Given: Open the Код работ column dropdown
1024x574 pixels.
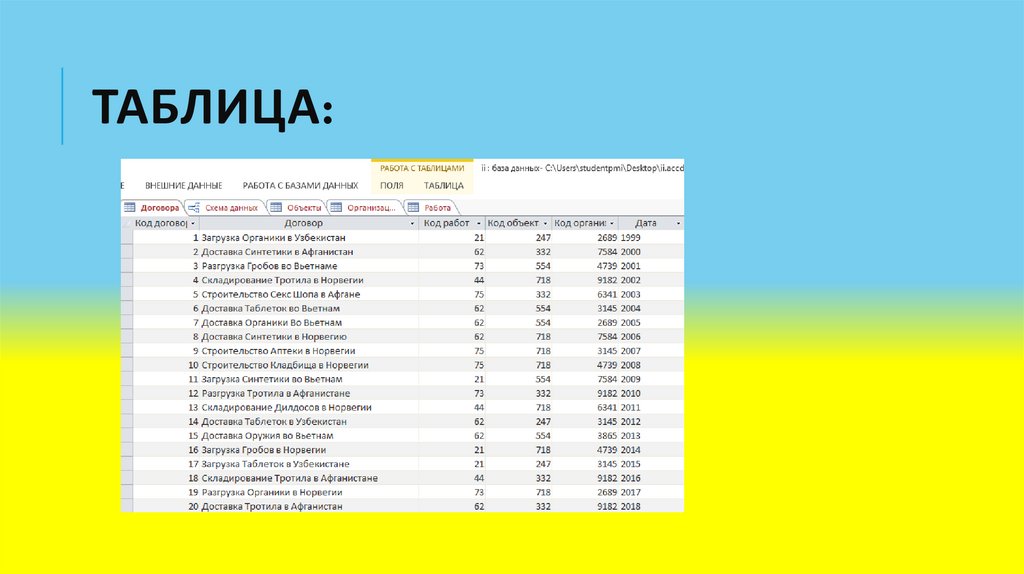Looking at the screenshot, I should click(x=478, y=224).
